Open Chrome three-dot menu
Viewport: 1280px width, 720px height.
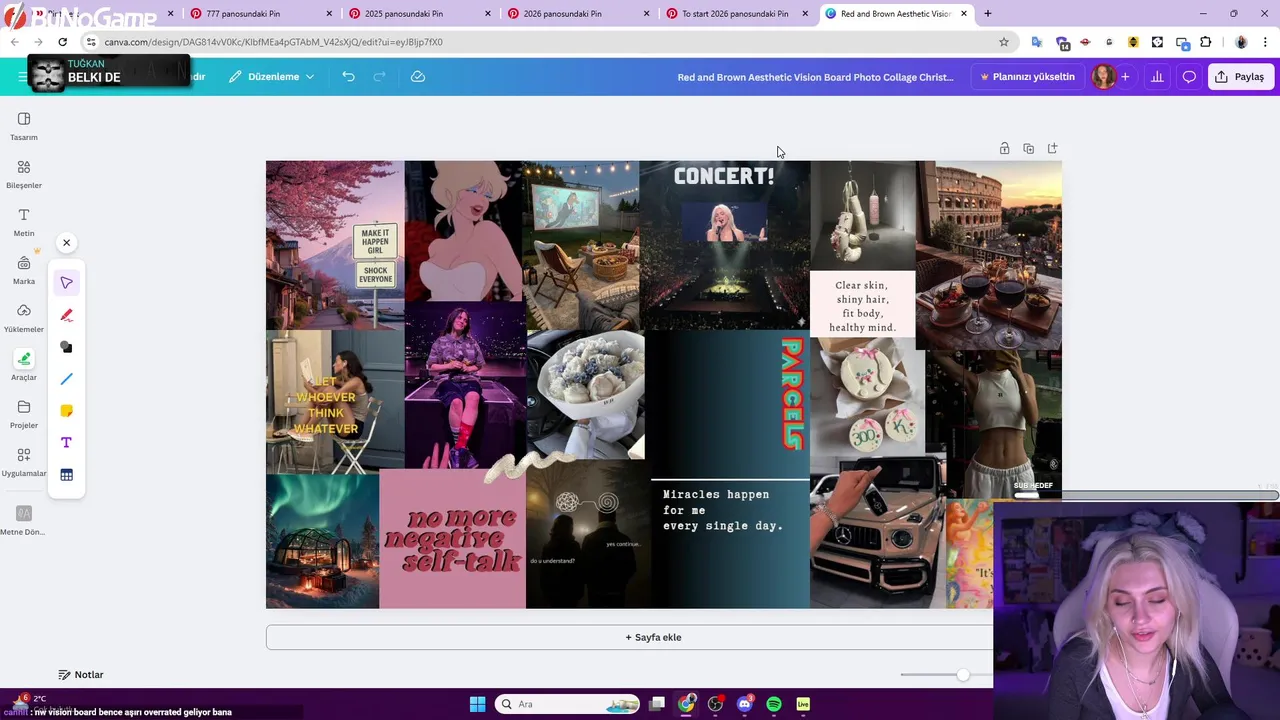1265,42
